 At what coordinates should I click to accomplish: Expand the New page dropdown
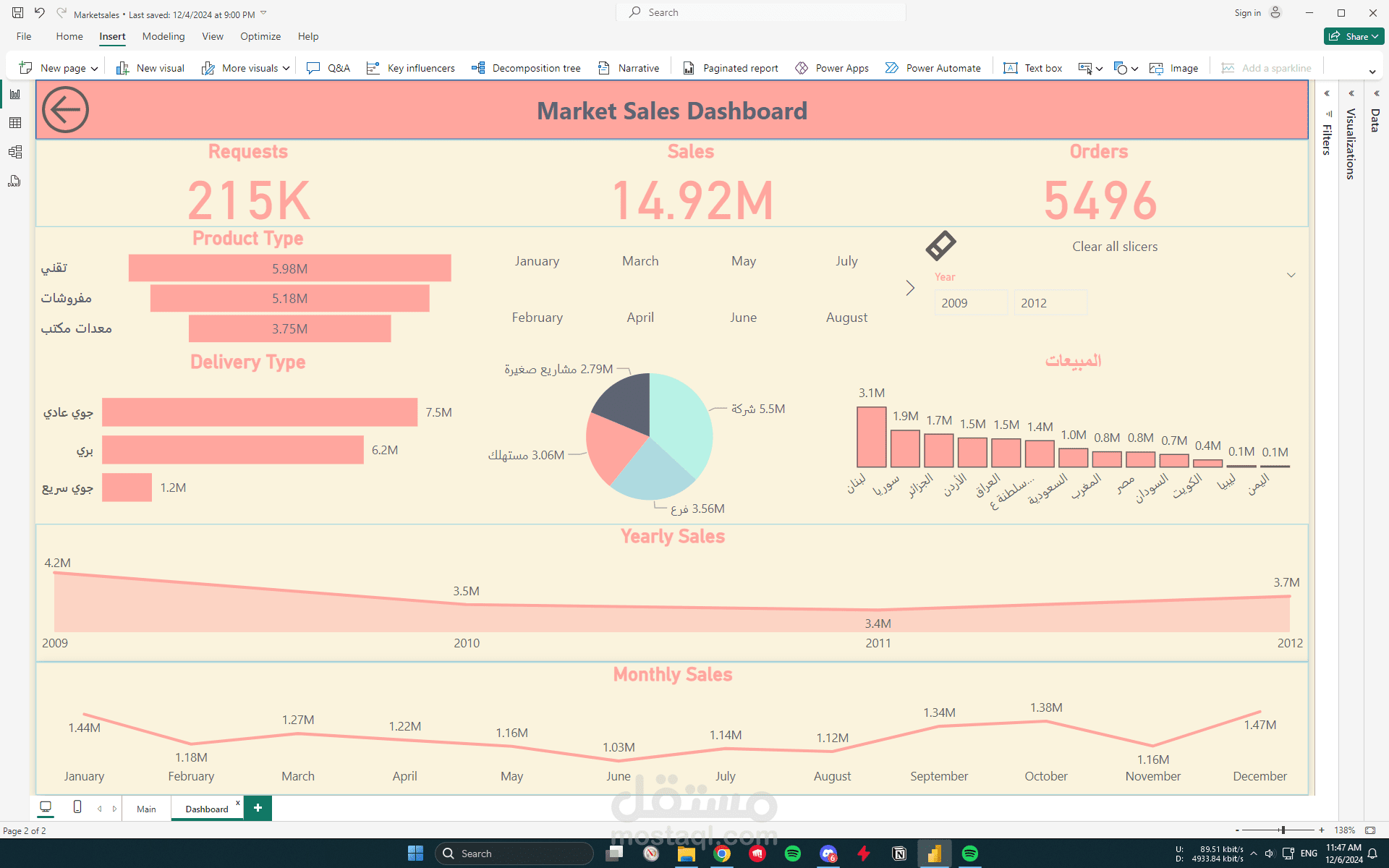coord(94,69)
